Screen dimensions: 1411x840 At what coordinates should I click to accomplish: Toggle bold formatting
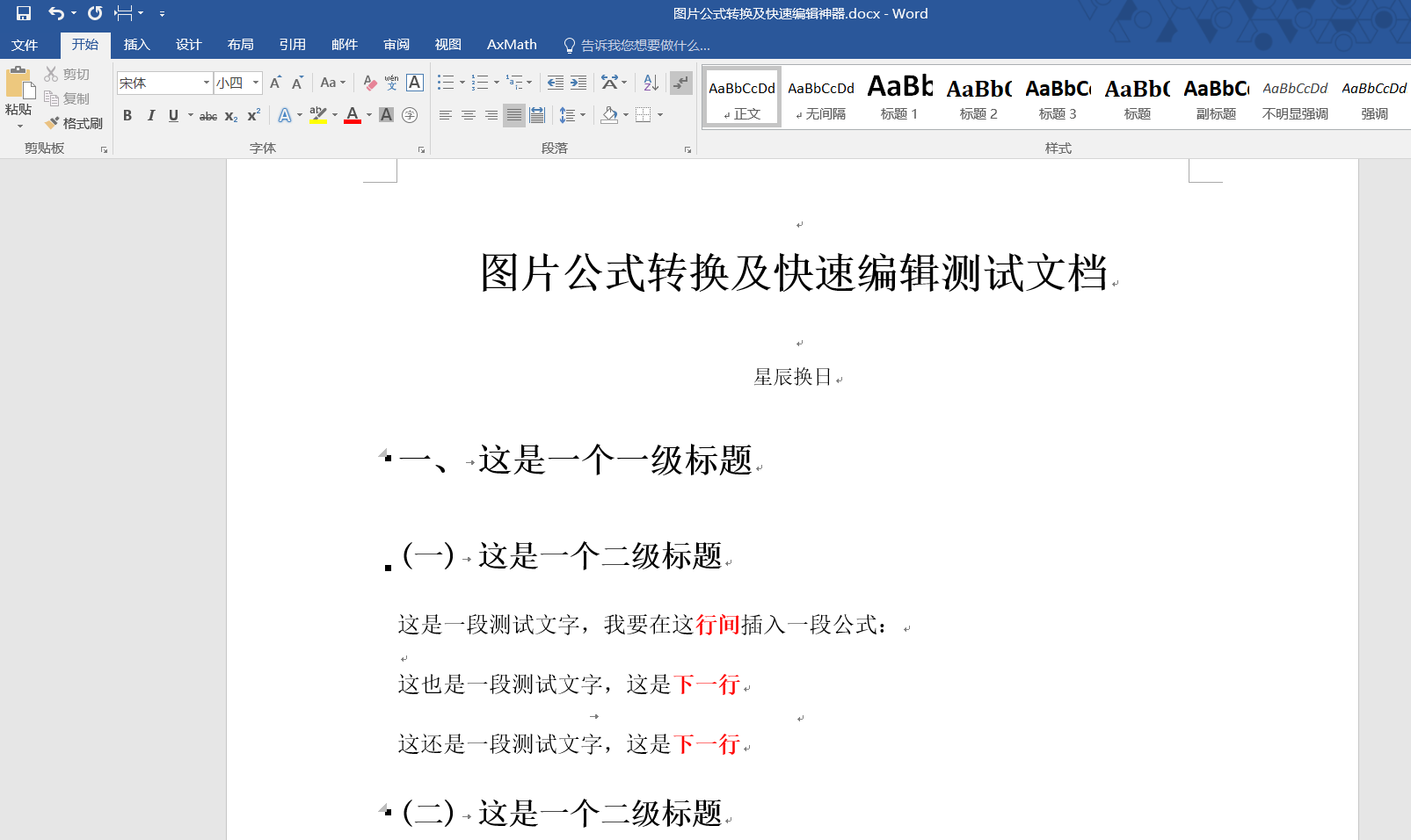(x=127, y=115)
